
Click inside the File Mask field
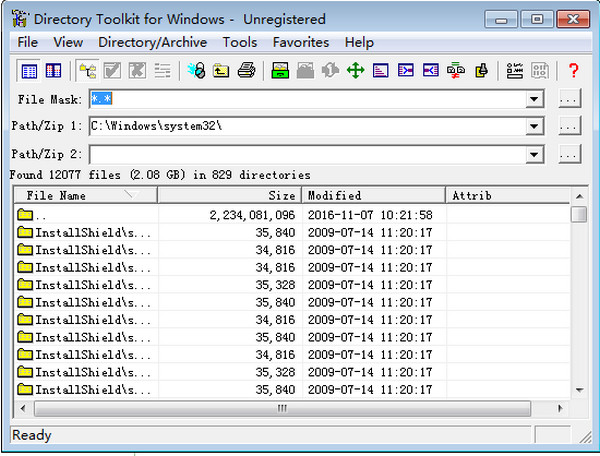point(308,99)
